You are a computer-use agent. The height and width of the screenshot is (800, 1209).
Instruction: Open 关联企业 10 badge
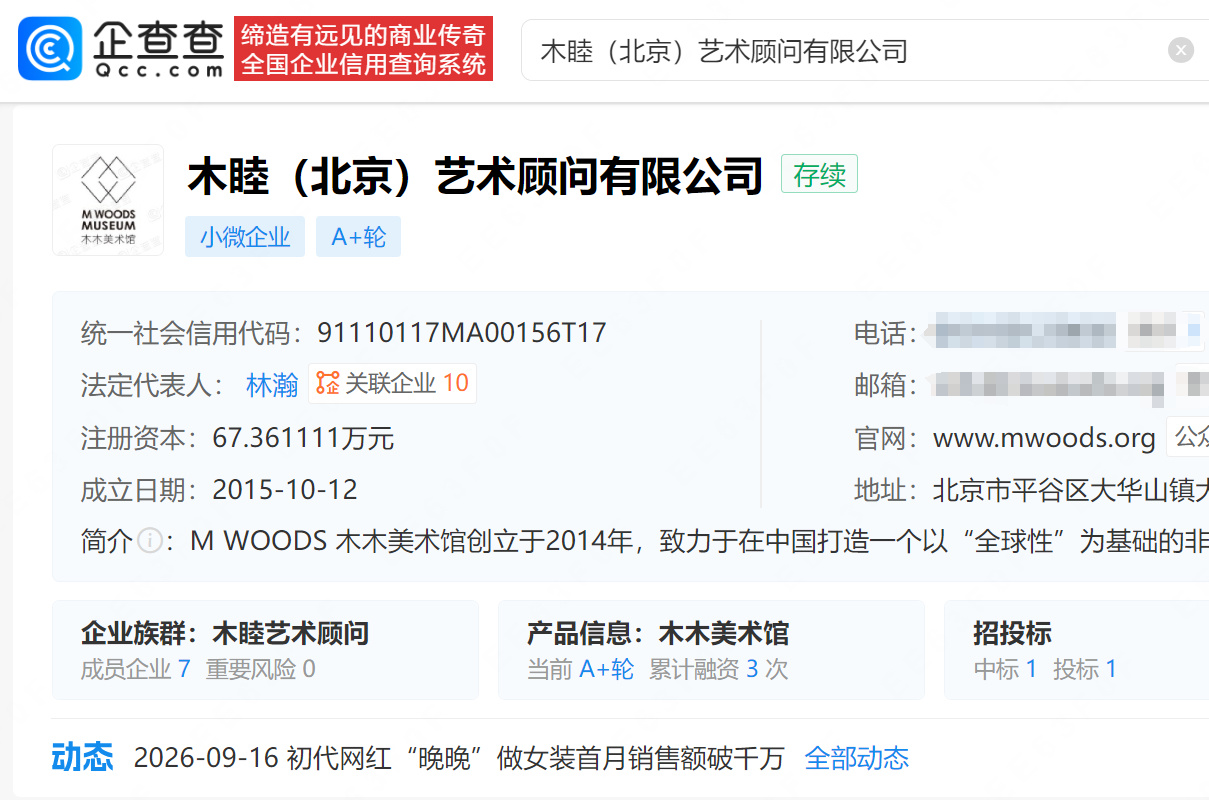point(392,383)
